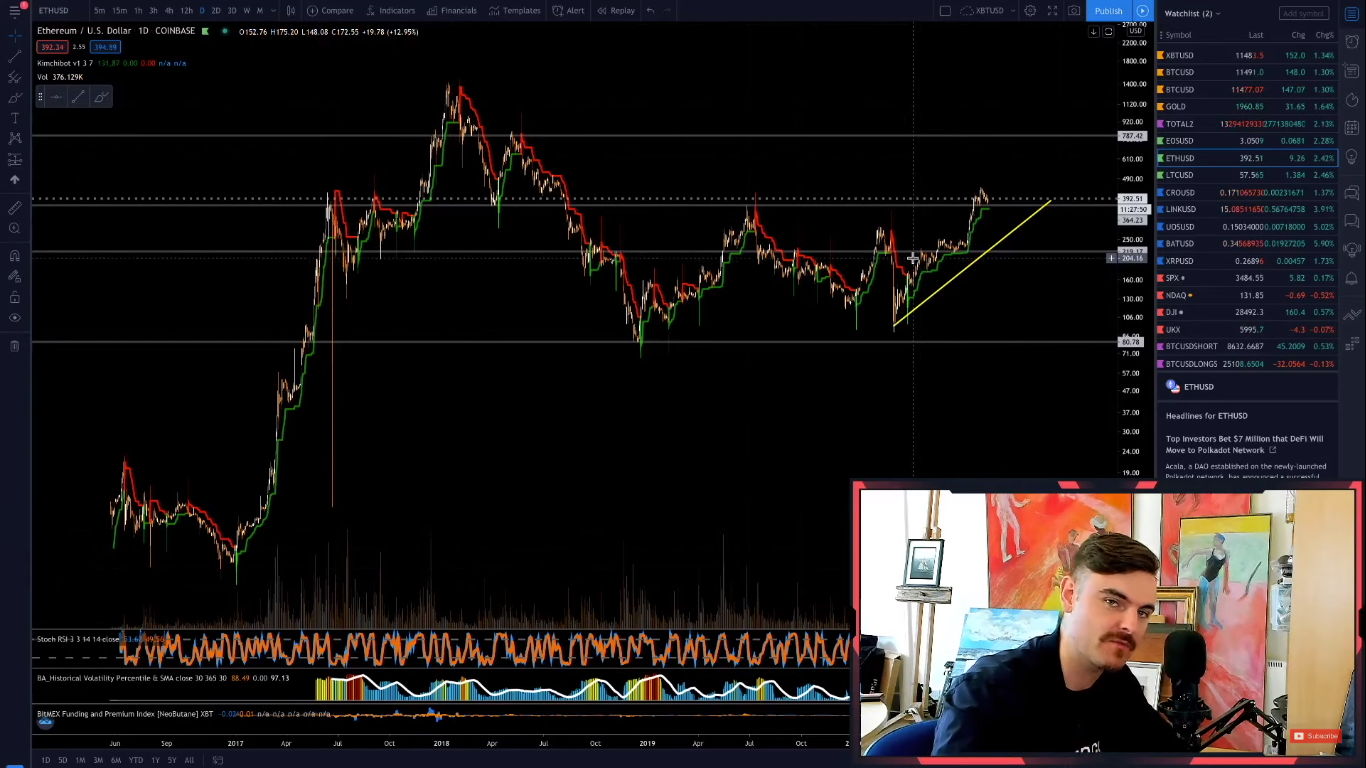Expand the time interval dropdown arrow

pos(273,11)
